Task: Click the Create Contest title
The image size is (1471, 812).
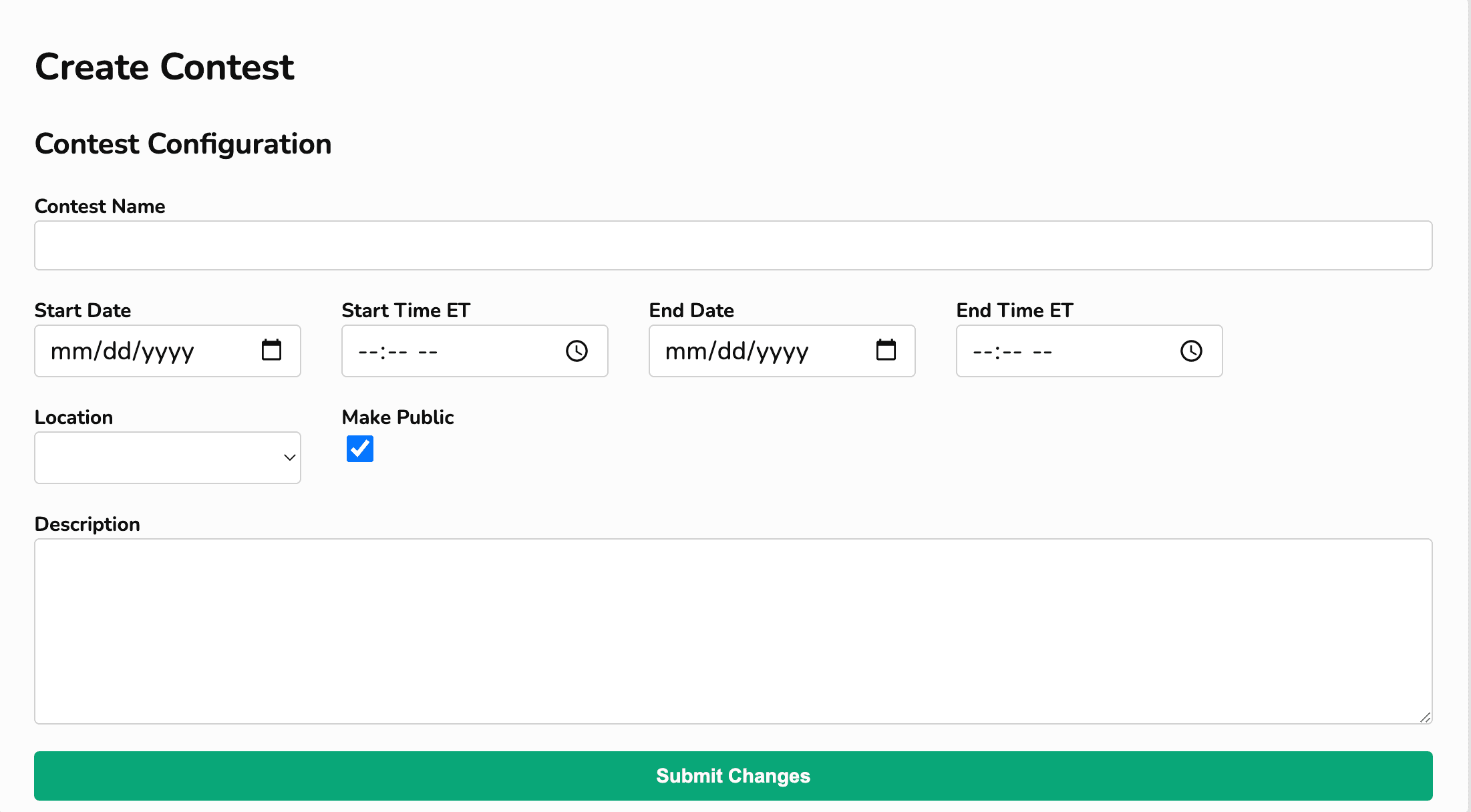Action: [164, 67]
